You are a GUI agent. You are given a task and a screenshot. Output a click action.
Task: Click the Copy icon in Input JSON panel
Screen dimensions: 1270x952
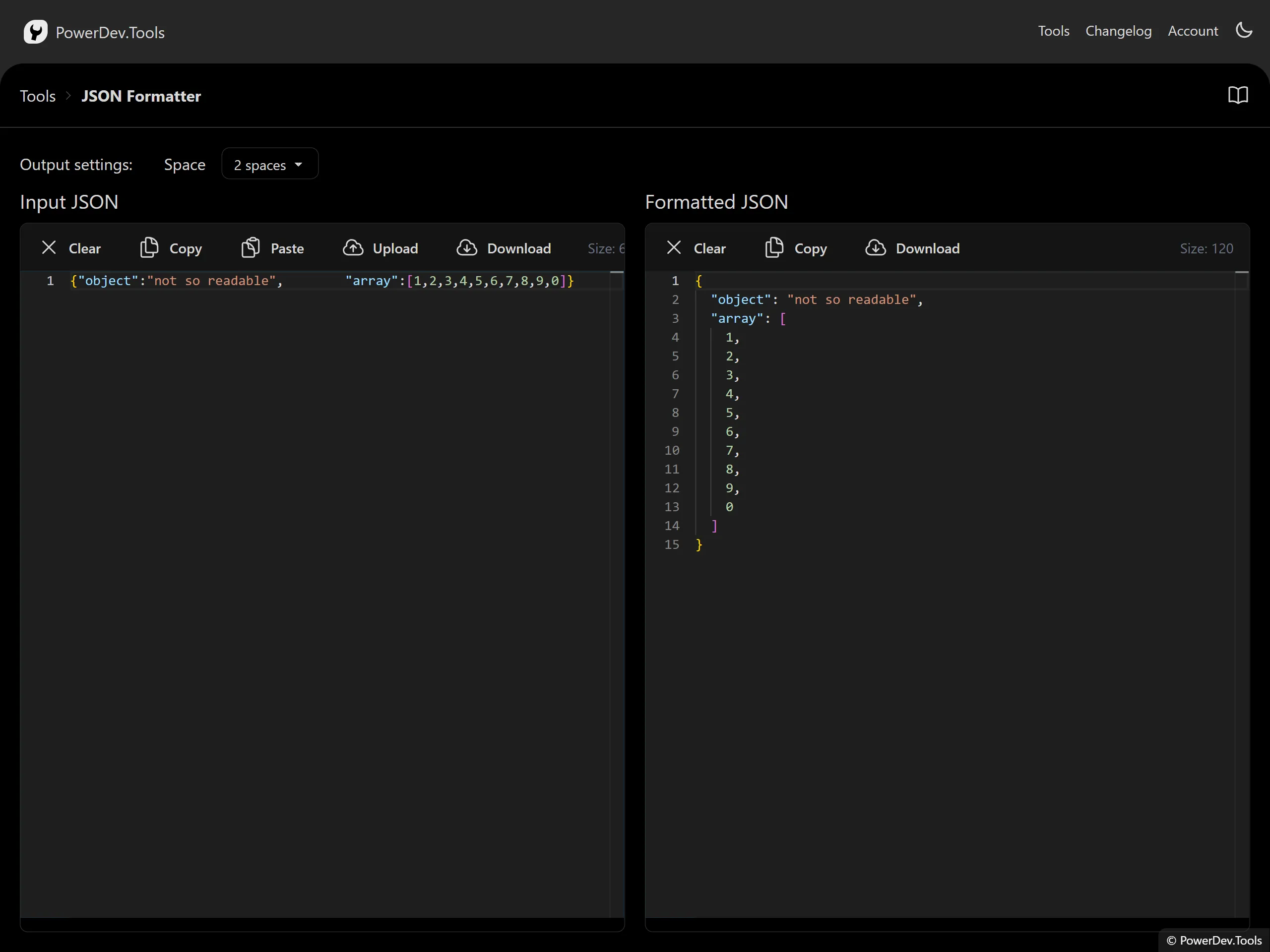click(x=150, y=247)
